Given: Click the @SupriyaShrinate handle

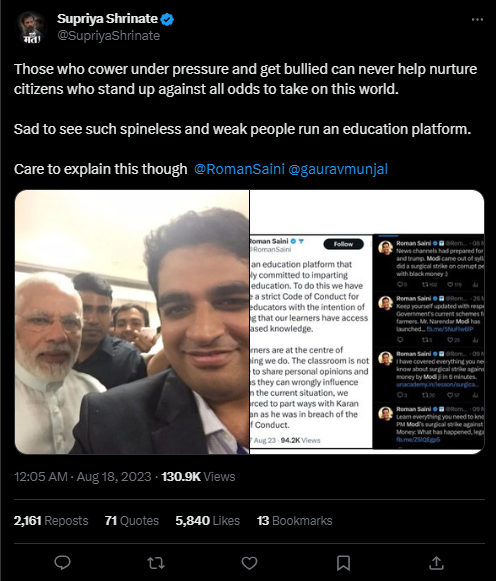Looking at the screenshot, I should click(x=109, y=36).
